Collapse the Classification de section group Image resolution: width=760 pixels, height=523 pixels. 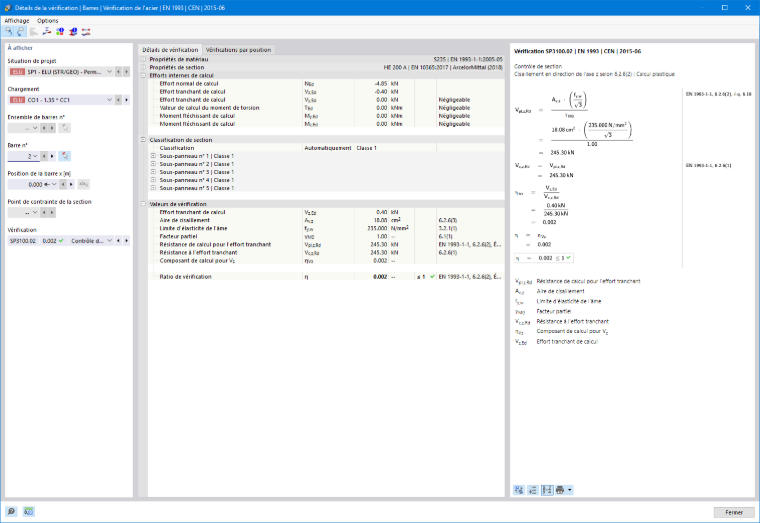tap(143, 140)
